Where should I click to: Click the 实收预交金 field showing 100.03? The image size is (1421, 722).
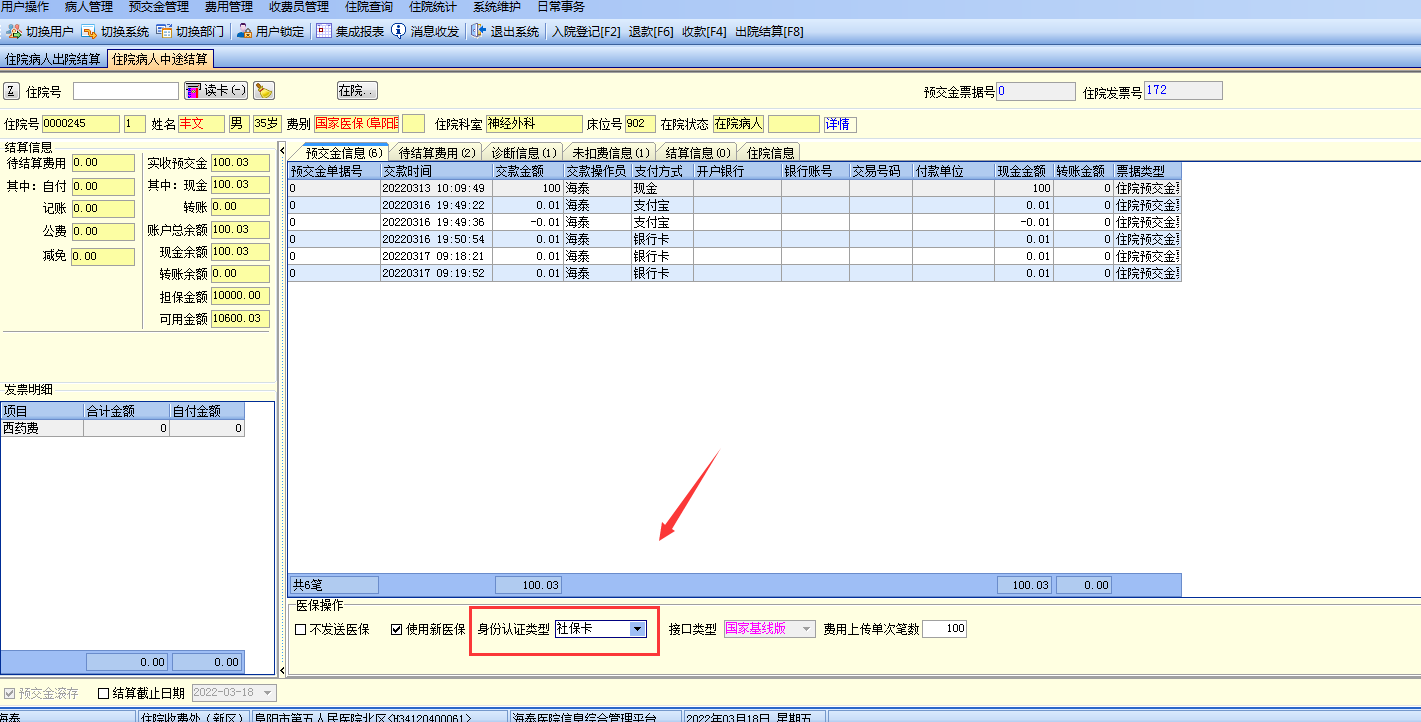[240, 163]
